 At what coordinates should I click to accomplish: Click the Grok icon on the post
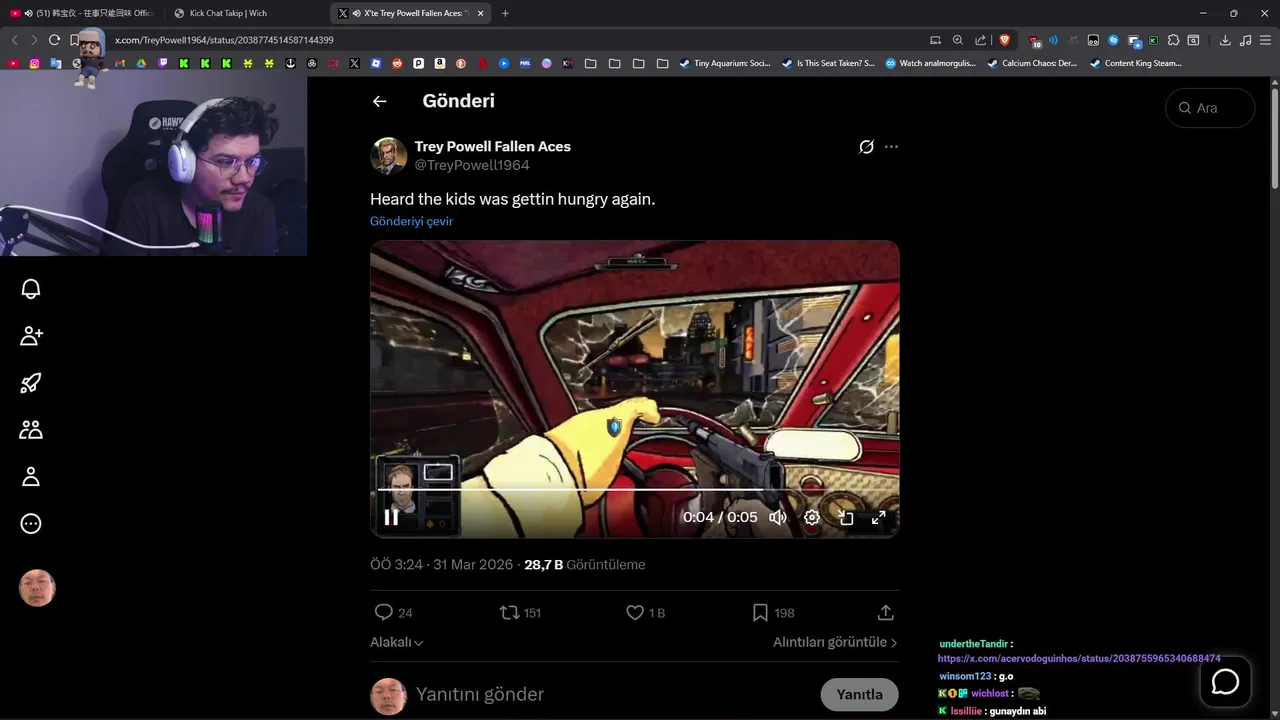pyautogui.click(x=866, y=147)
